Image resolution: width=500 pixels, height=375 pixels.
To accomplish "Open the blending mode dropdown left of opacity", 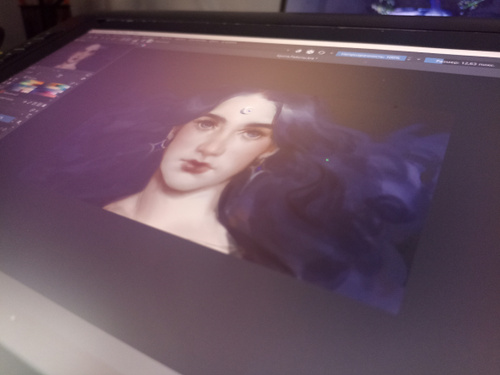I will (x=296, y=57).
